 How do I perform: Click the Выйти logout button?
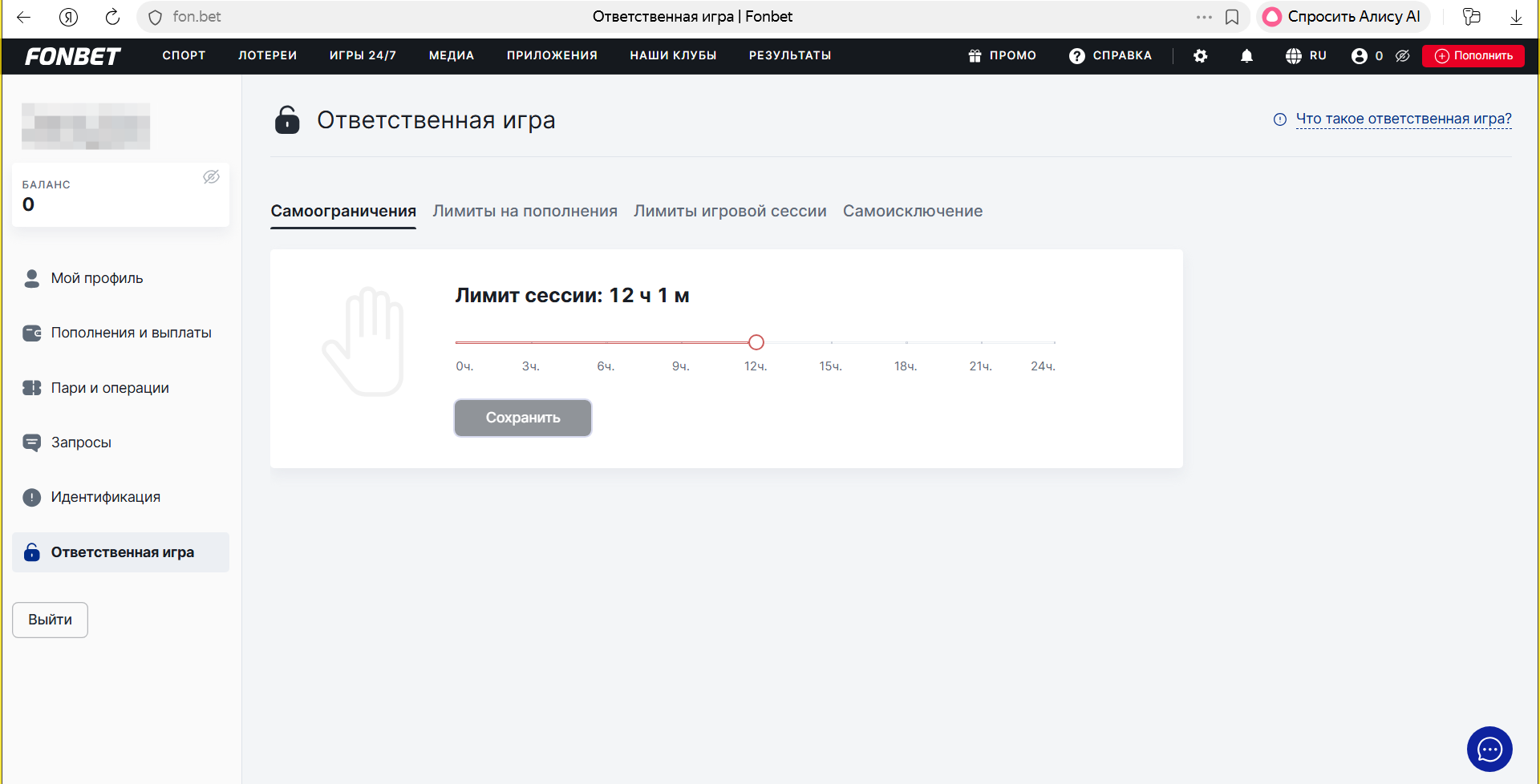coord(50,620)
